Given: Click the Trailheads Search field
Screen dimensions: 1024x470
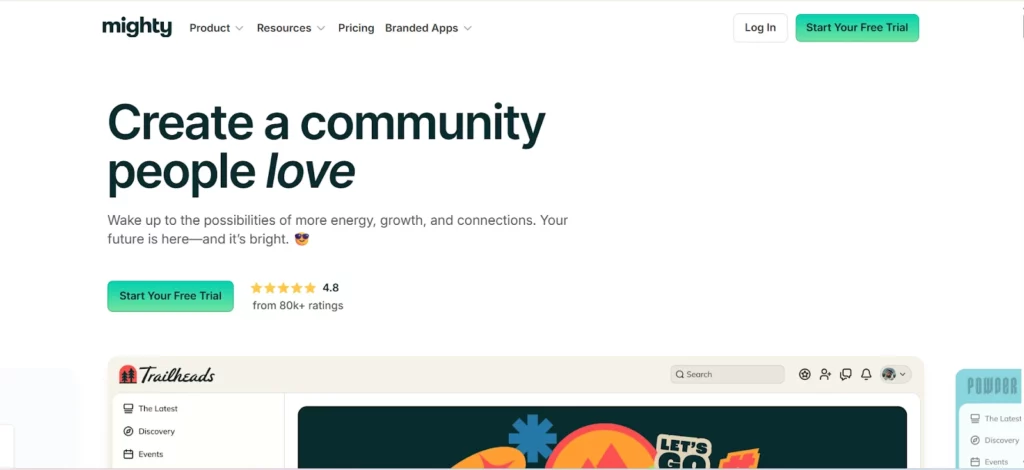Looking at the screenshot, I should [x=727, y=374].
